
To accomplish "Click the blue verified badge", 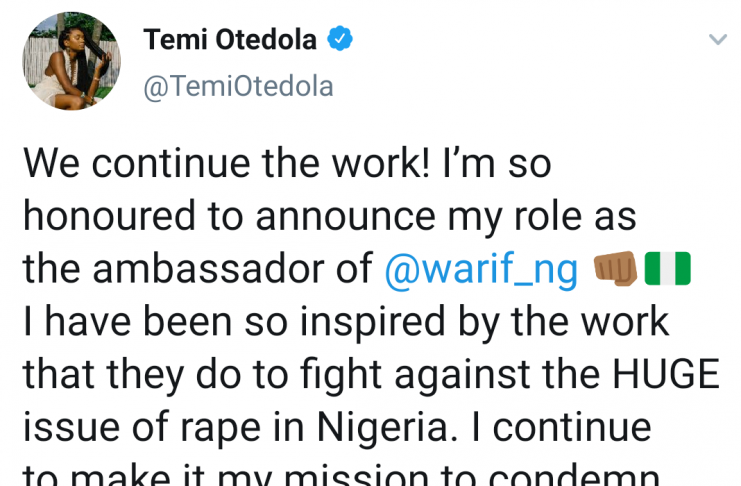I will [x=340, y=40].
